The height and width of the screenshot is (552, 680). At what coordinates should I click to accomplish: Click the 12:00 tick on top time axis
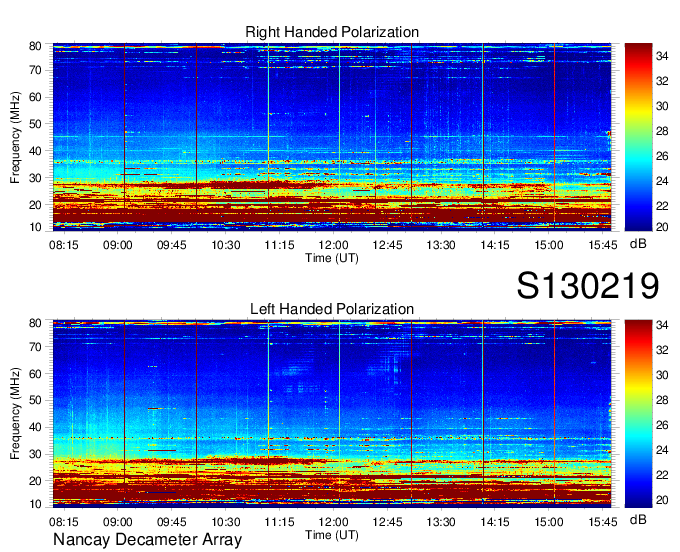click(x=333, y=245)
